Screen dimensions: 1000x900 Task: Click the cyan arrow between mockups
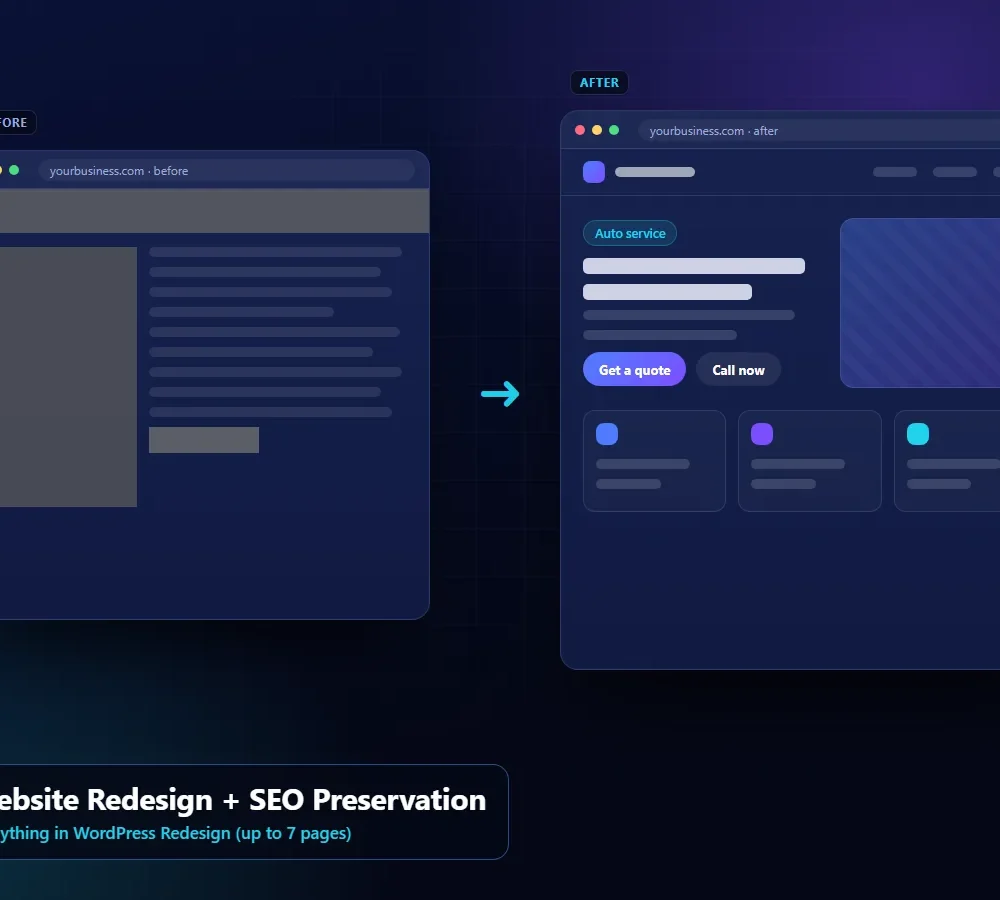(500, 394)
